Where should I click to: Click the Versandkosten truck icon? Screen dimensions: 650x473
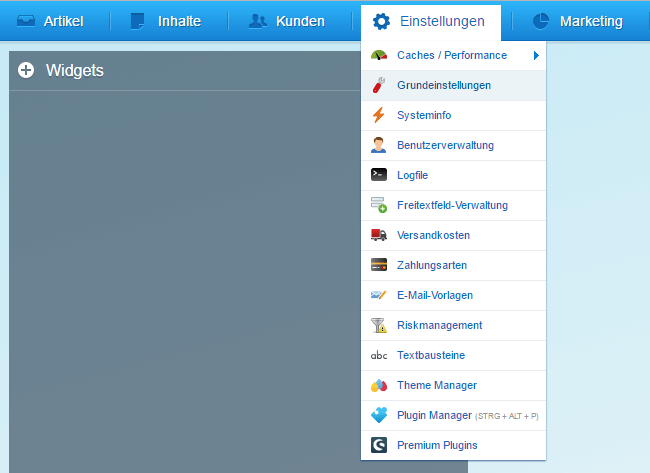coord(379,235)
